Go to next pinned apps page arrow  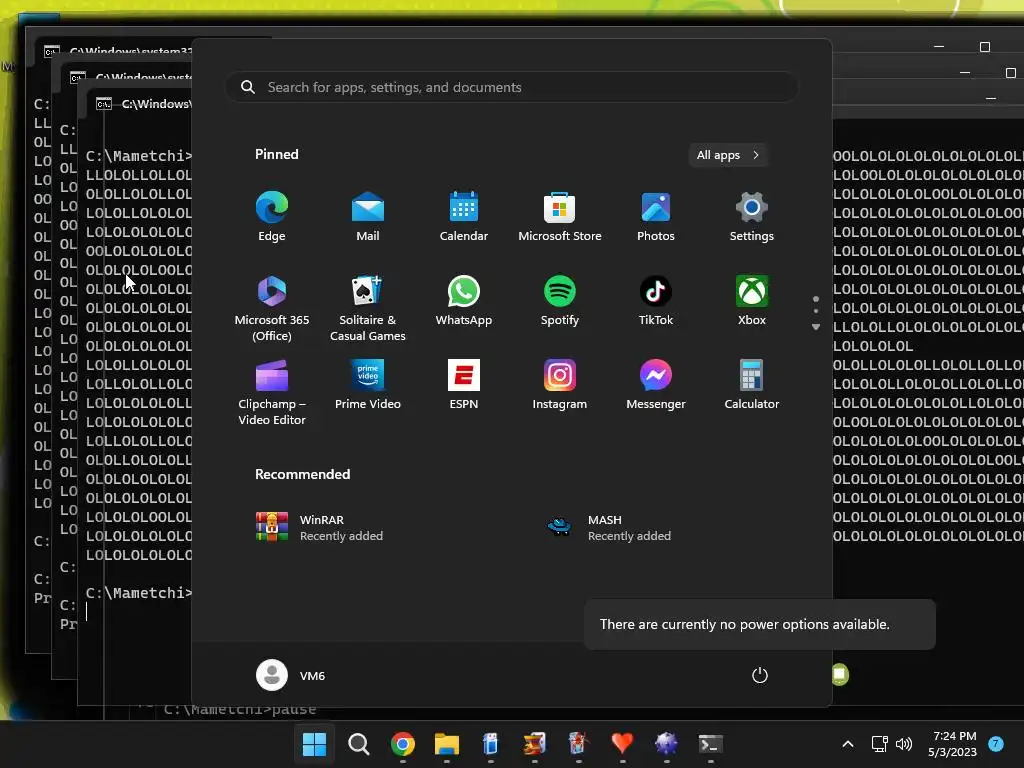(816, 327)
